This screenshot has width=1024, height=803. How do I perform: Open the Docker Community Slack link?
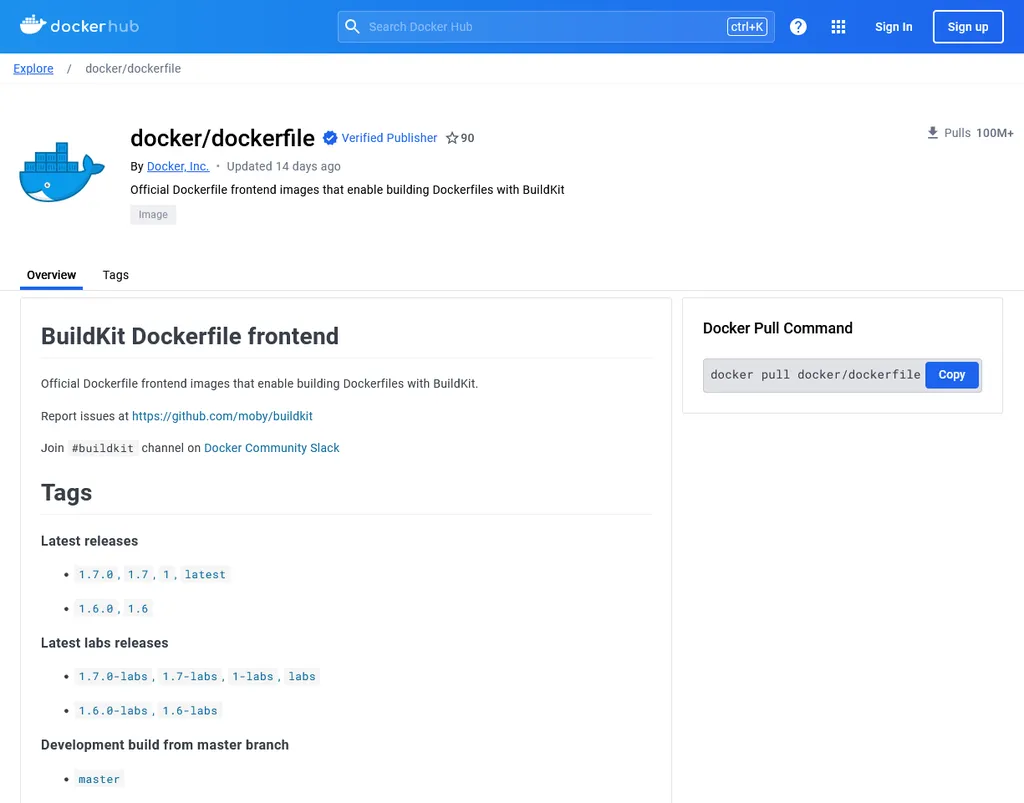272,448
